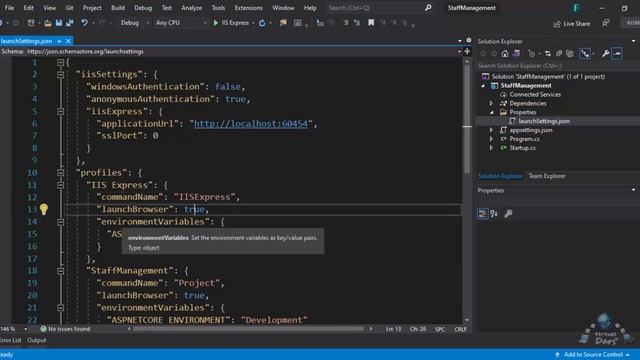
Task: Select Connected Services in Solution Explorer
Action: (x=535, y=95)
